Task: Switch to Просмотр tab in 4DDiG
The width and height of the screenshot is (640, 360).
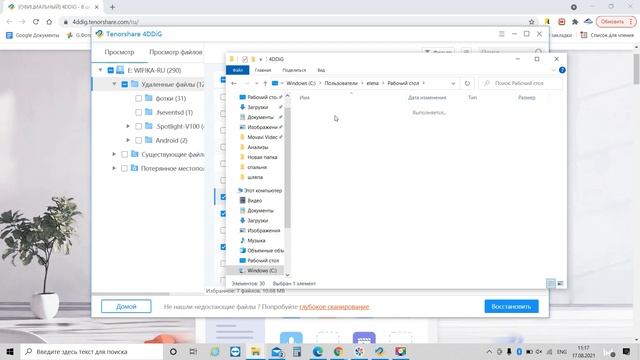Action: 119,52
